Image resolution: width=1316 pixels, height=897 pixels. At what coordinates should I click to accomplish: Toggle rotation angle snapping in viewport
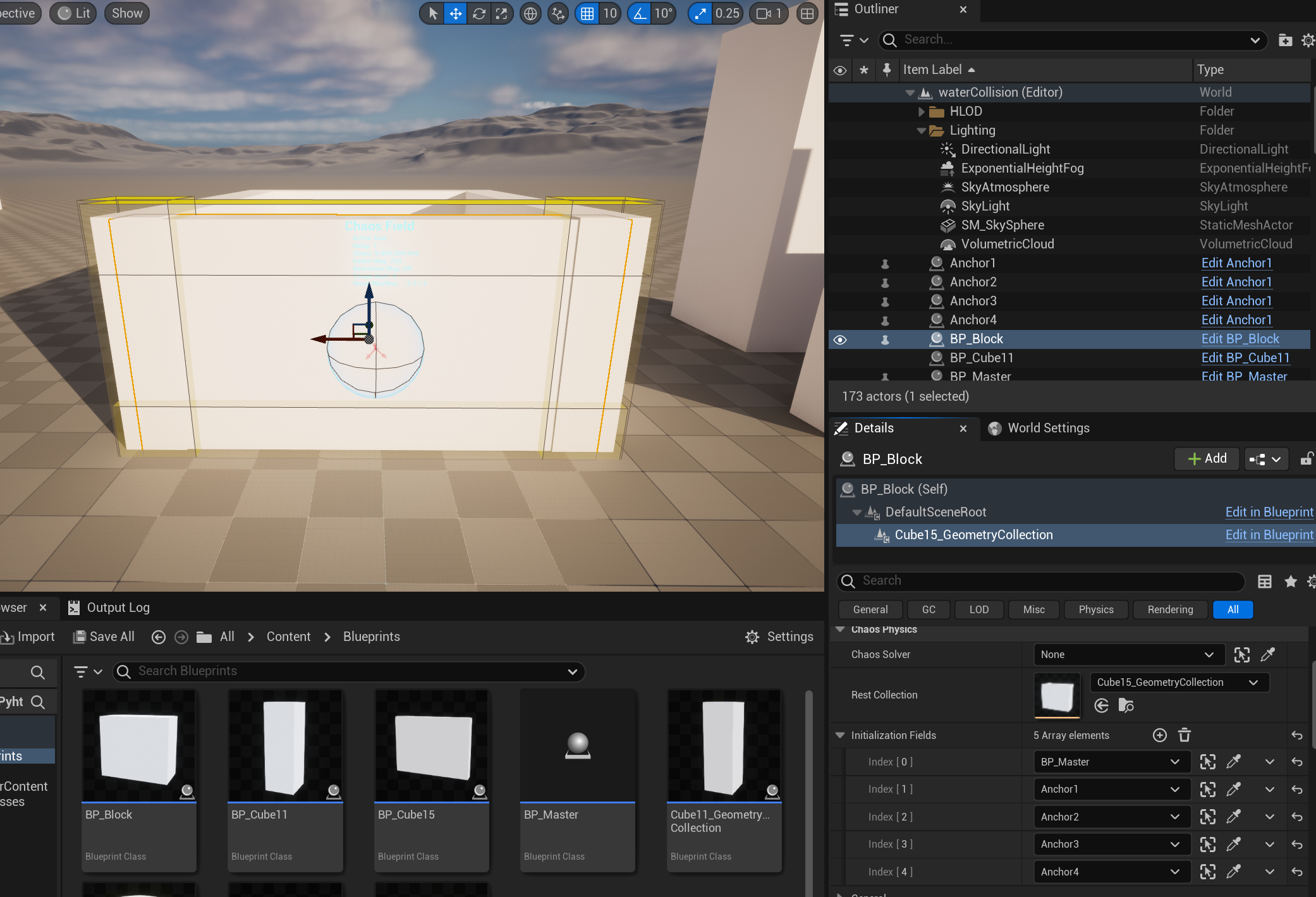tap(640, 13)
